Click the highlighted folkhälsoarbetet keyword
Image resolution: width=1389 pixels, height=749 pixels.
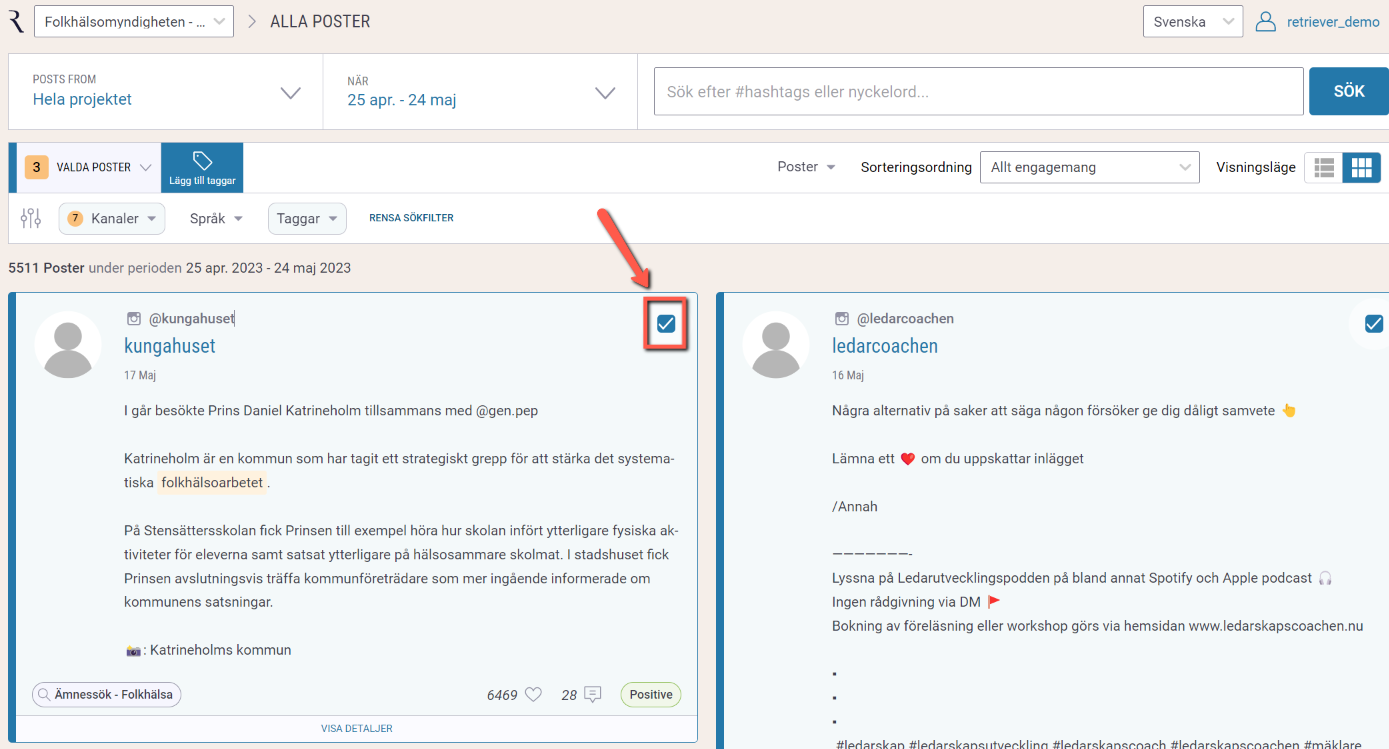click(x=212, y=482)
